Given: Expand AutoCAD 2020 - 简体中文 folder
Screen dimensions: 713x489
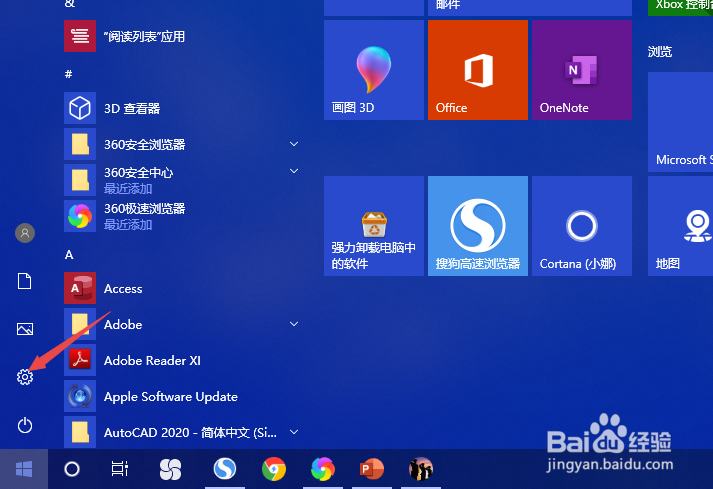Looking at the screenshot, I should coord(294,432).
